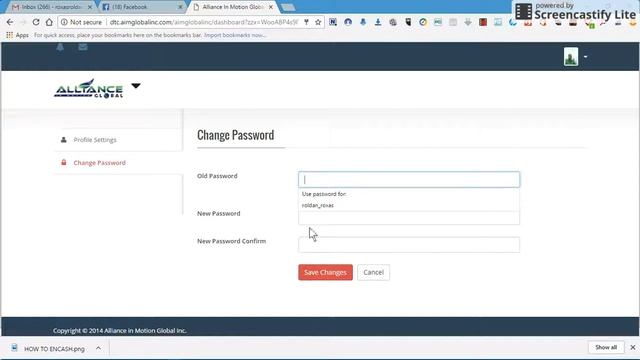Expand the black arrow next to logo
The height and width of the screenshot is (360, 640).
point(136,86)
